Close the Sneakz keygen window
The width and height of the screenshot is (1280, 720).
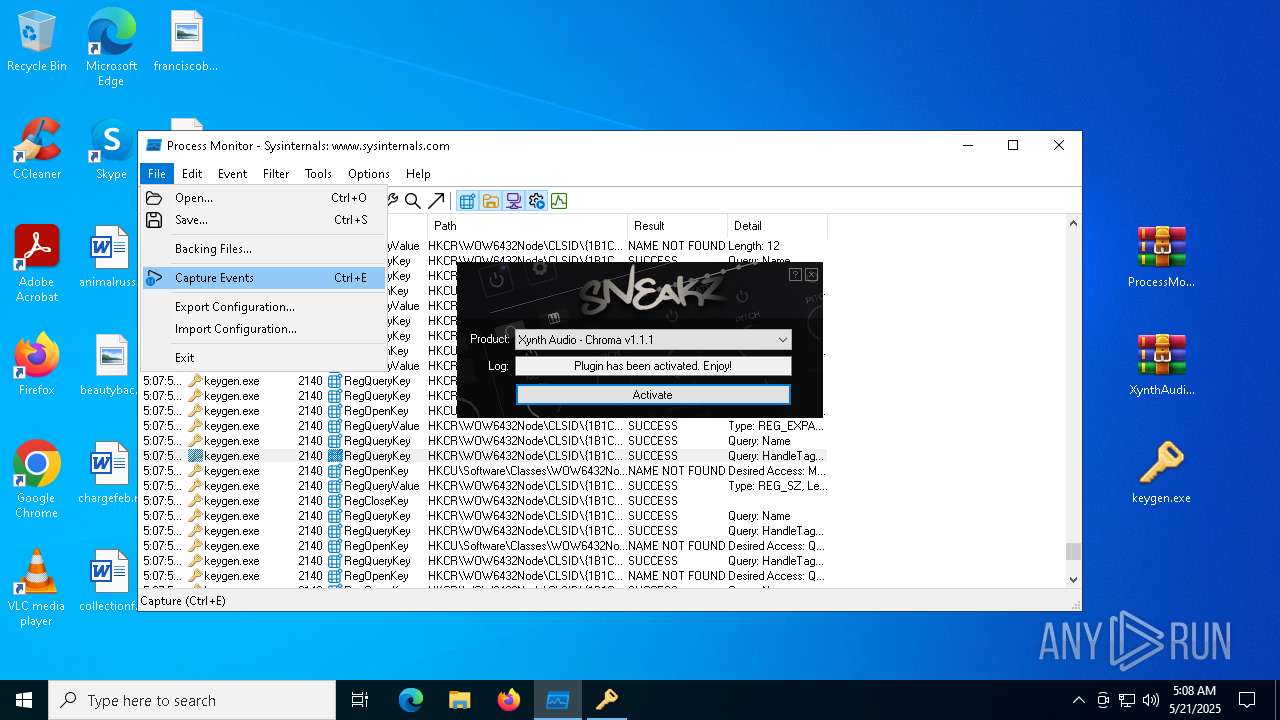tap(811, 274)
